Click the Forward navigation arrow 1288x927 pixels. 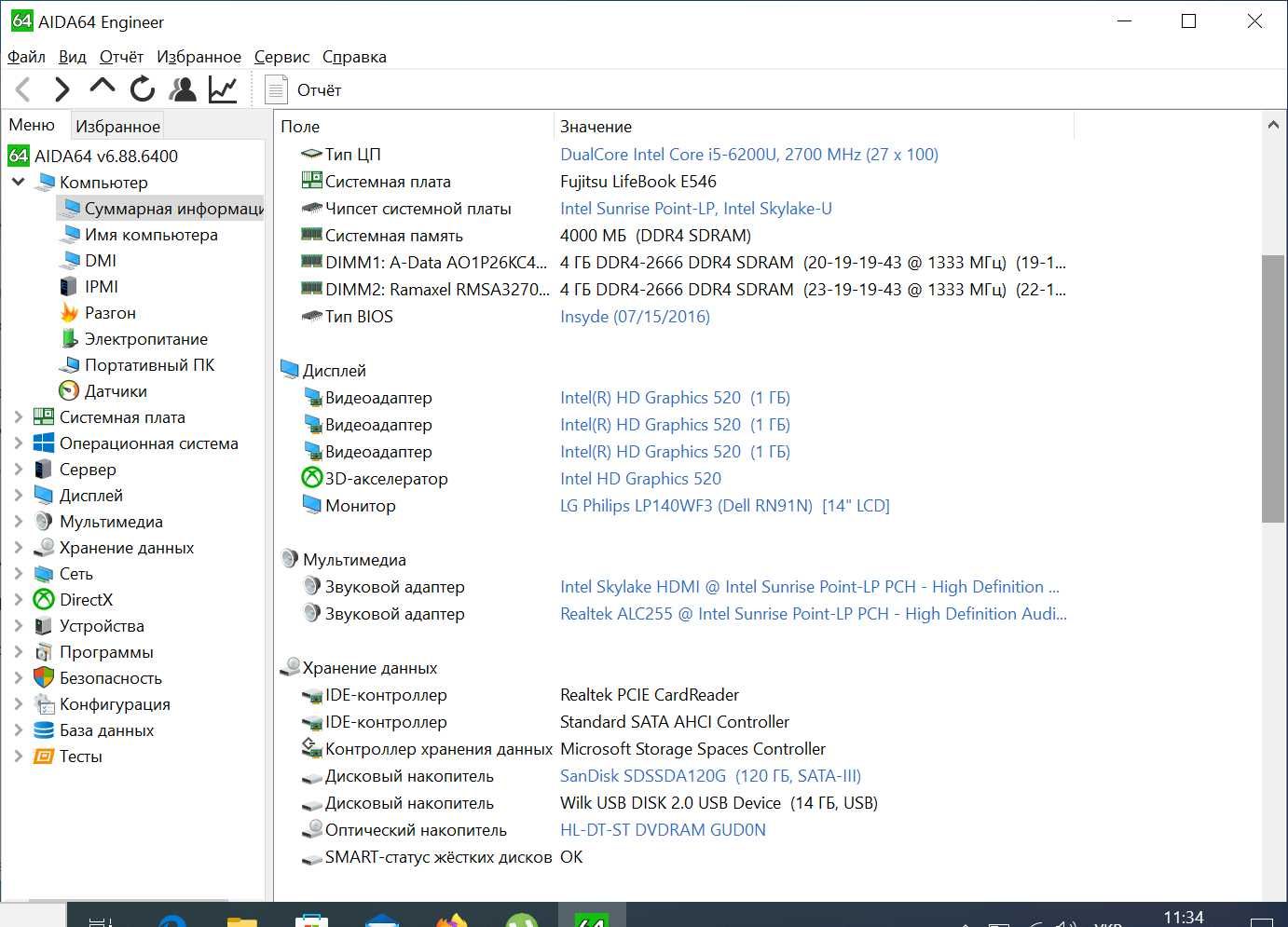pos(62,89)
